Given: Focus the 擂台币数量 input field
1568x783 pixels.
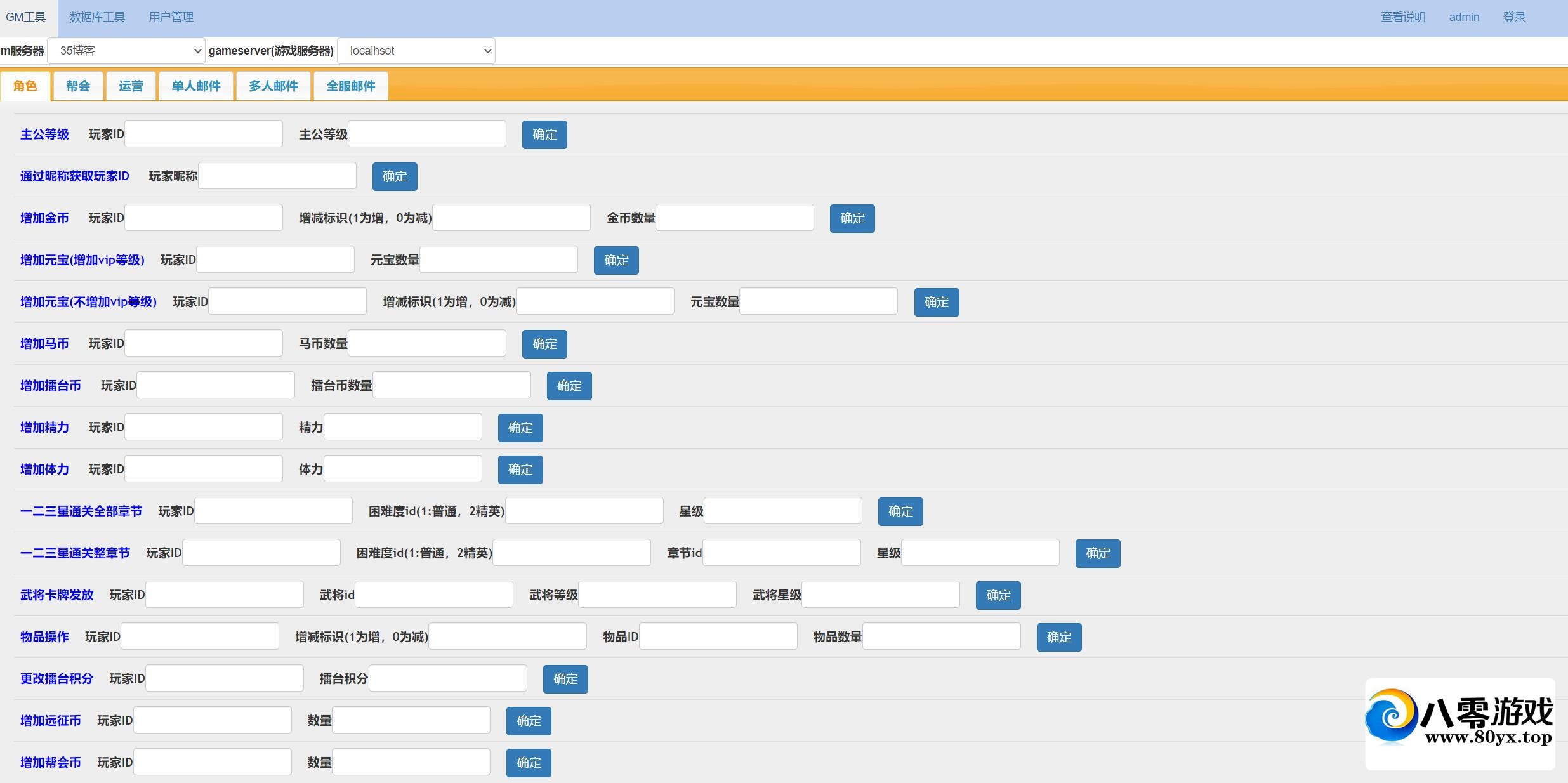Looking at the screenshot, I should pyautogui.click(x=452, y=385).
